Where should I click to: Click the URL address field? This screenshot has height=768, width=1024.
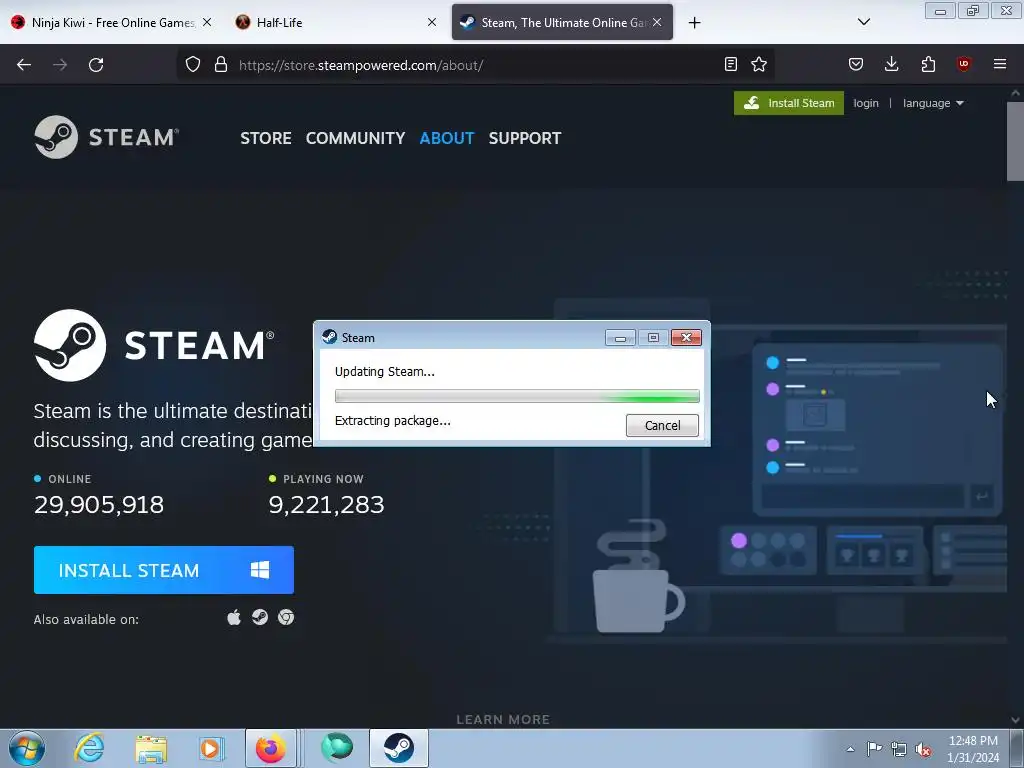pyautogui.click(x=477, y=65)
